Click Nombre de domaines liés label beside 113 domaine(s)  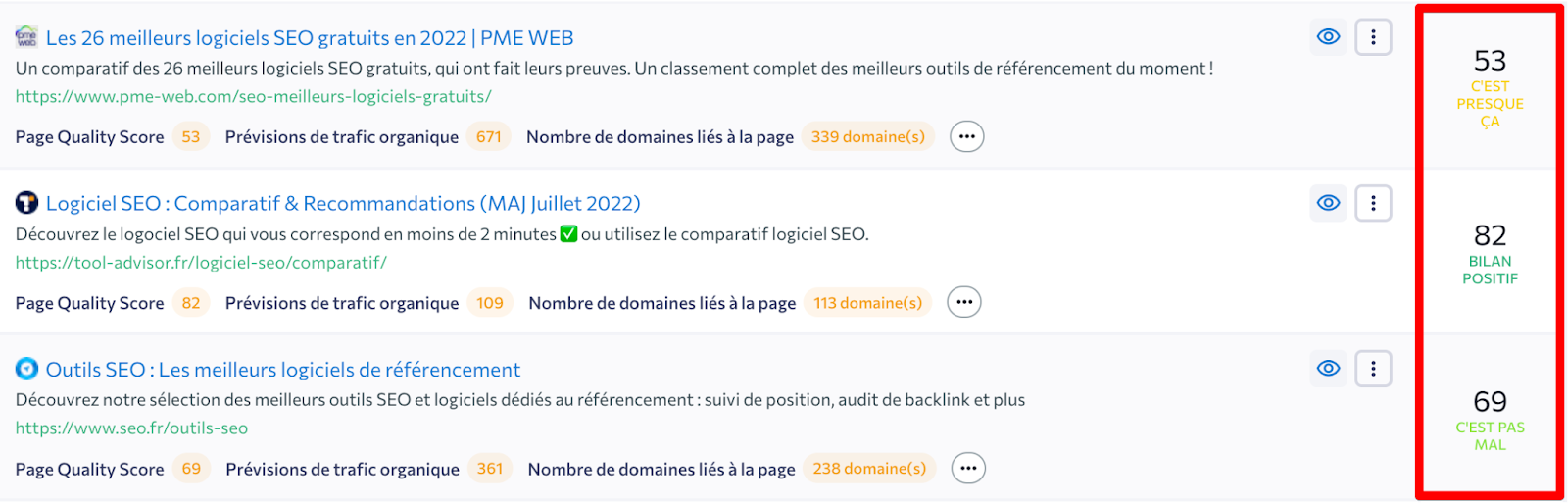662,303
